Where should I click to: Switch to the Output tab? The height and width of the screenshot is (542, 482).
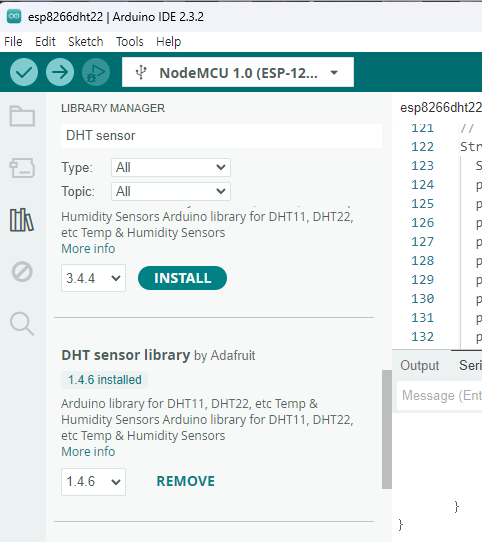(x=420, y=365)
